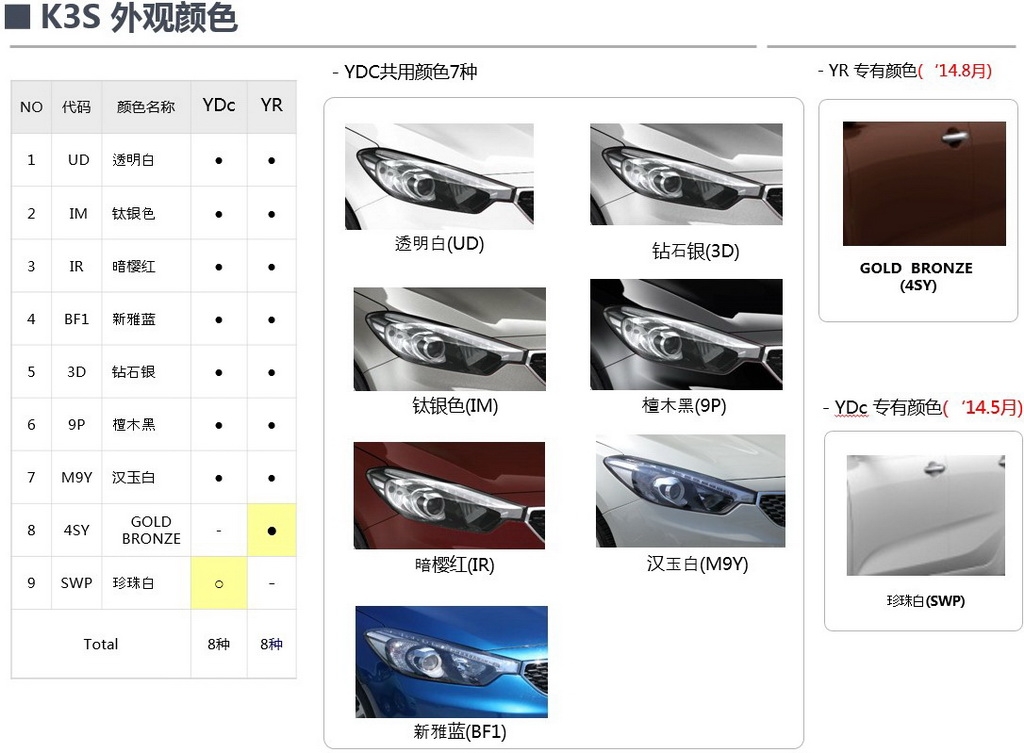Click the YR column header

pyautogui.click(x=272, y=106)
